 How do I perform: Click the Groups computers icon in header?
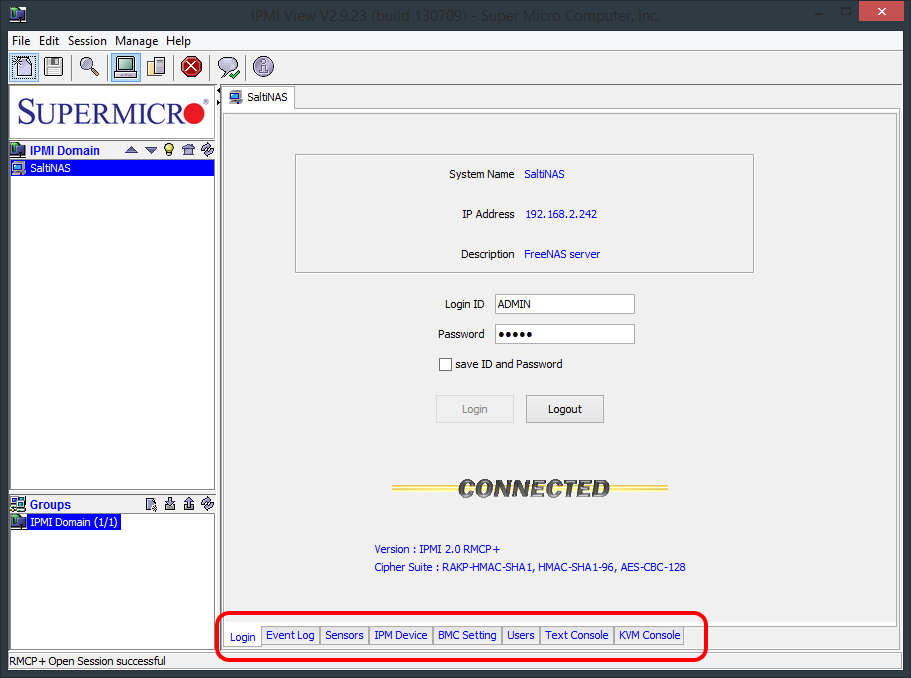[x=18, y=504]
